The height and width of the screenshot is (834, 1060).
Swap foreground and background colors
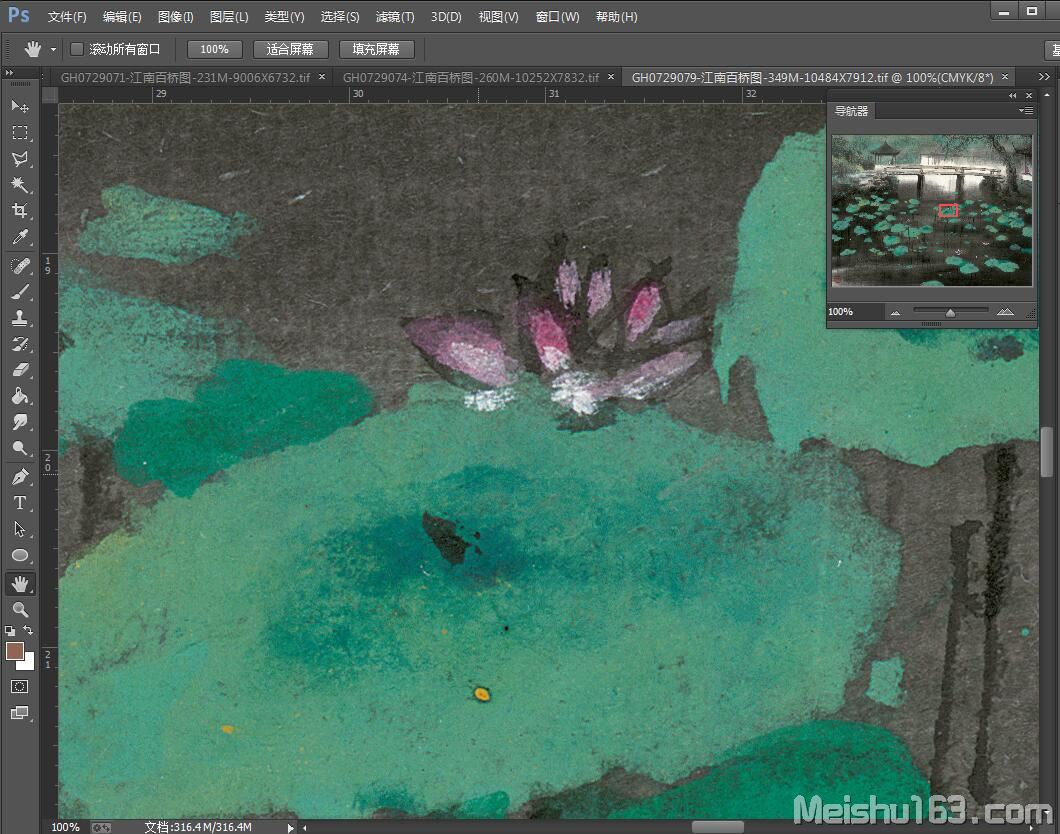(28, 630)
